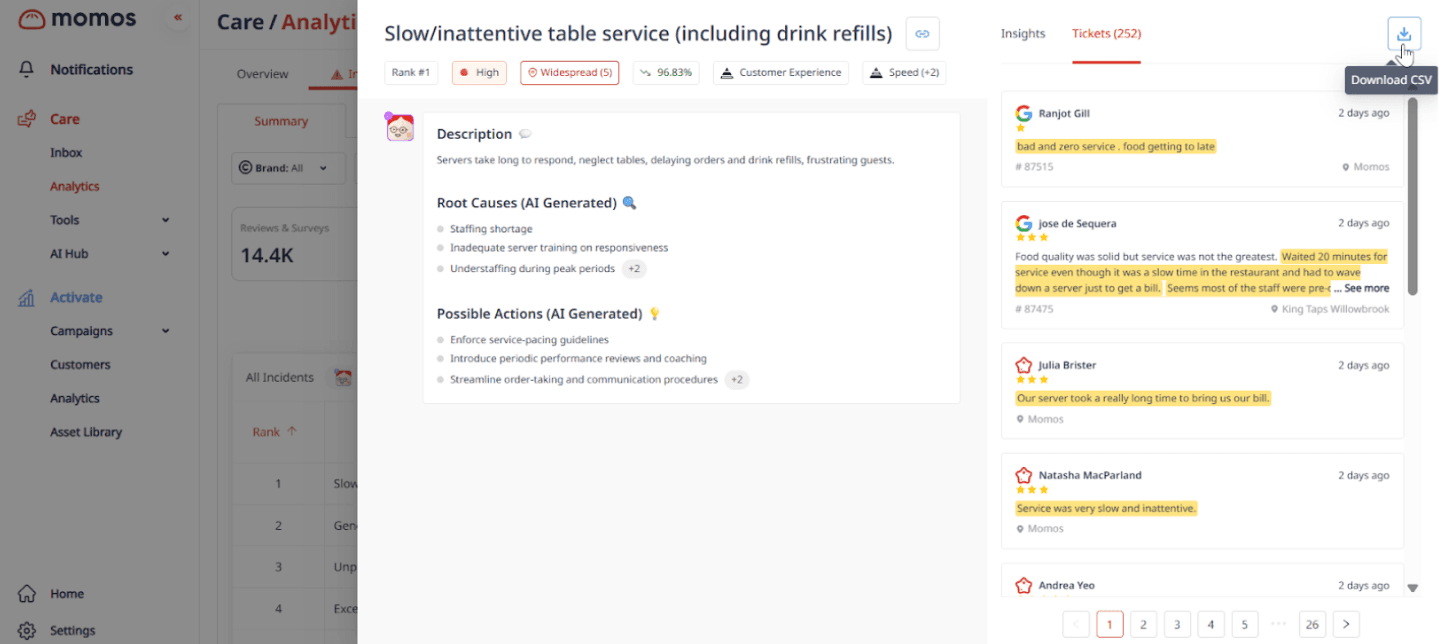The image size is (1448, 644).
Task: Open Home from sidebar bottom
Action: 28,594
